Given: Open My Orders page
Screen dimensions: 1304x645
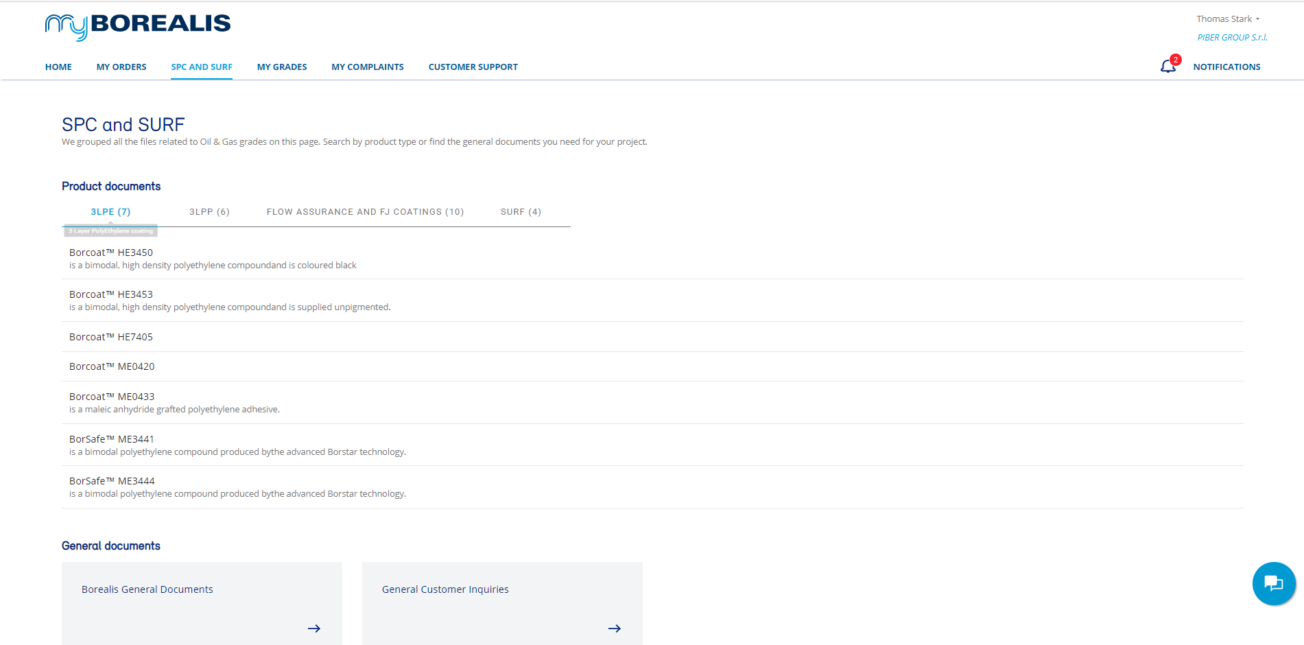Looking at the screenshot, I should pyautogui.click(x=121, y=67).
